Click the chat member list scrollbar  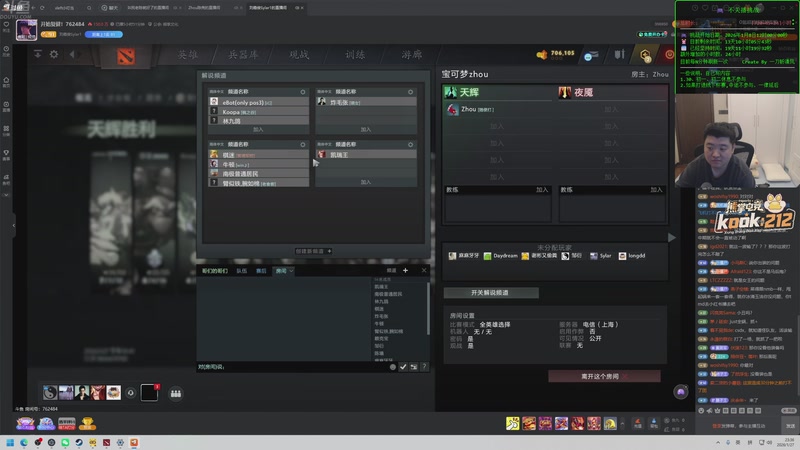tap(428, 309)
